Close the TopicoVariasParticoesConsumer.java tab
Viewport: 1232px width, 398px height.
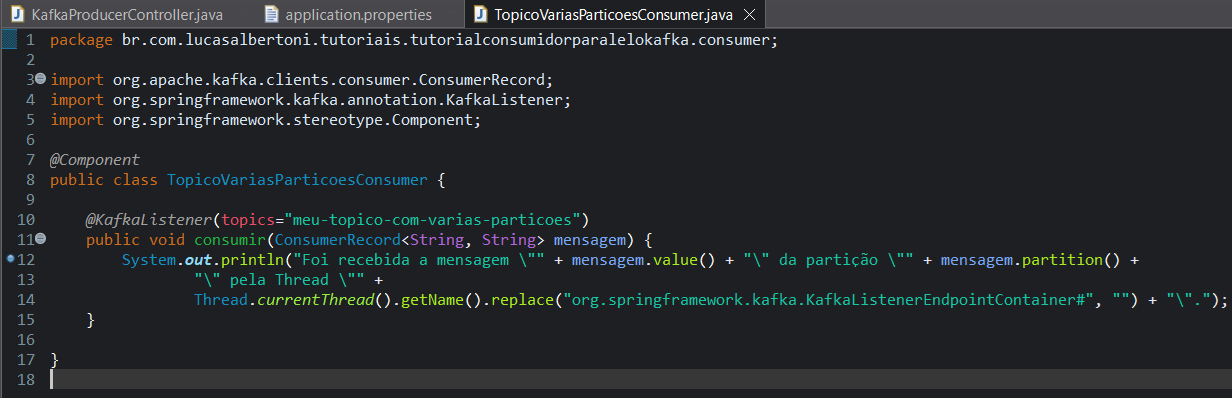click(748, 15)
